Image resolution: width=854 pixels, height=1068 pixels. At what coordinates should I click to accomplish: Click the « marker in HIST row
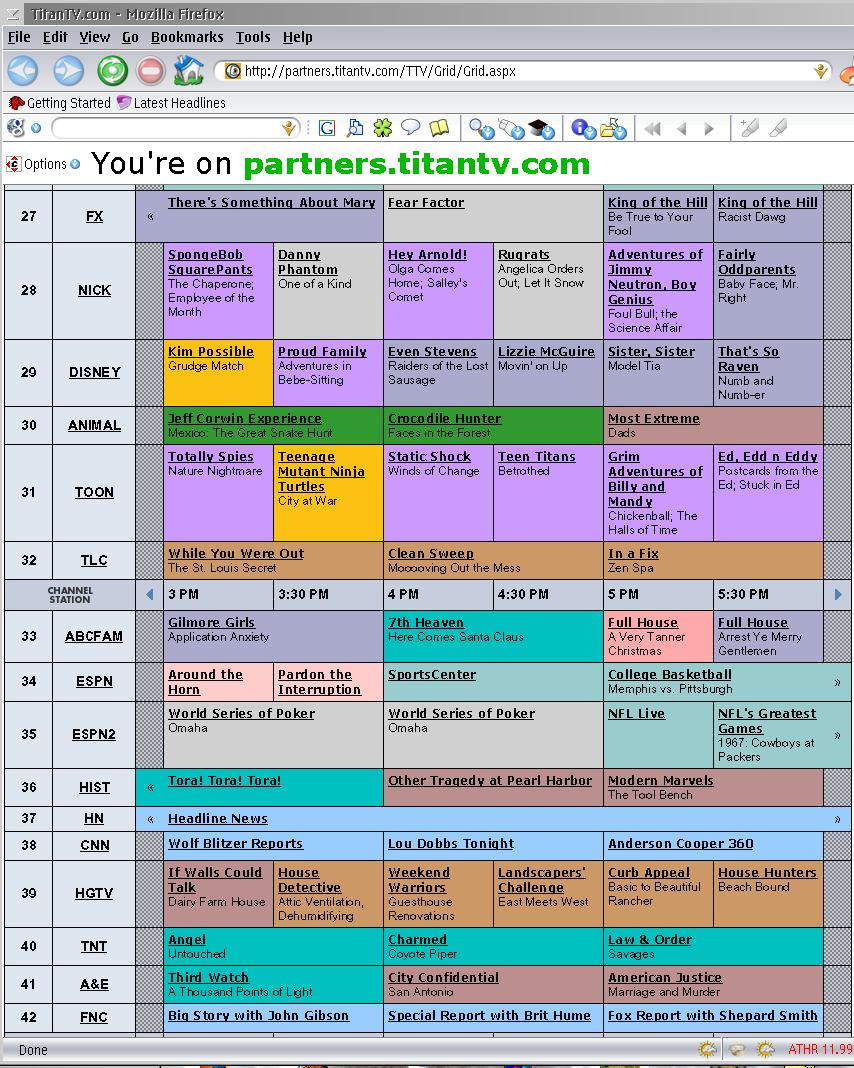coord(151,787)
